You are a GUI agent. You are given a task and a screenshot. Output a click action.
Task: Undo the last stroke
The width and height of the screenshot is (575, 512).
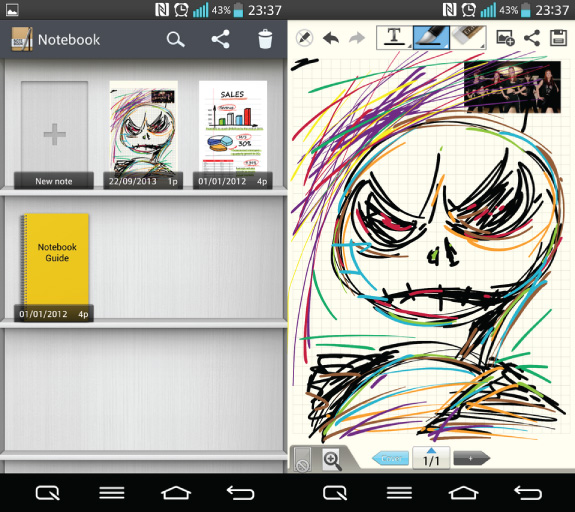(331, 38)
